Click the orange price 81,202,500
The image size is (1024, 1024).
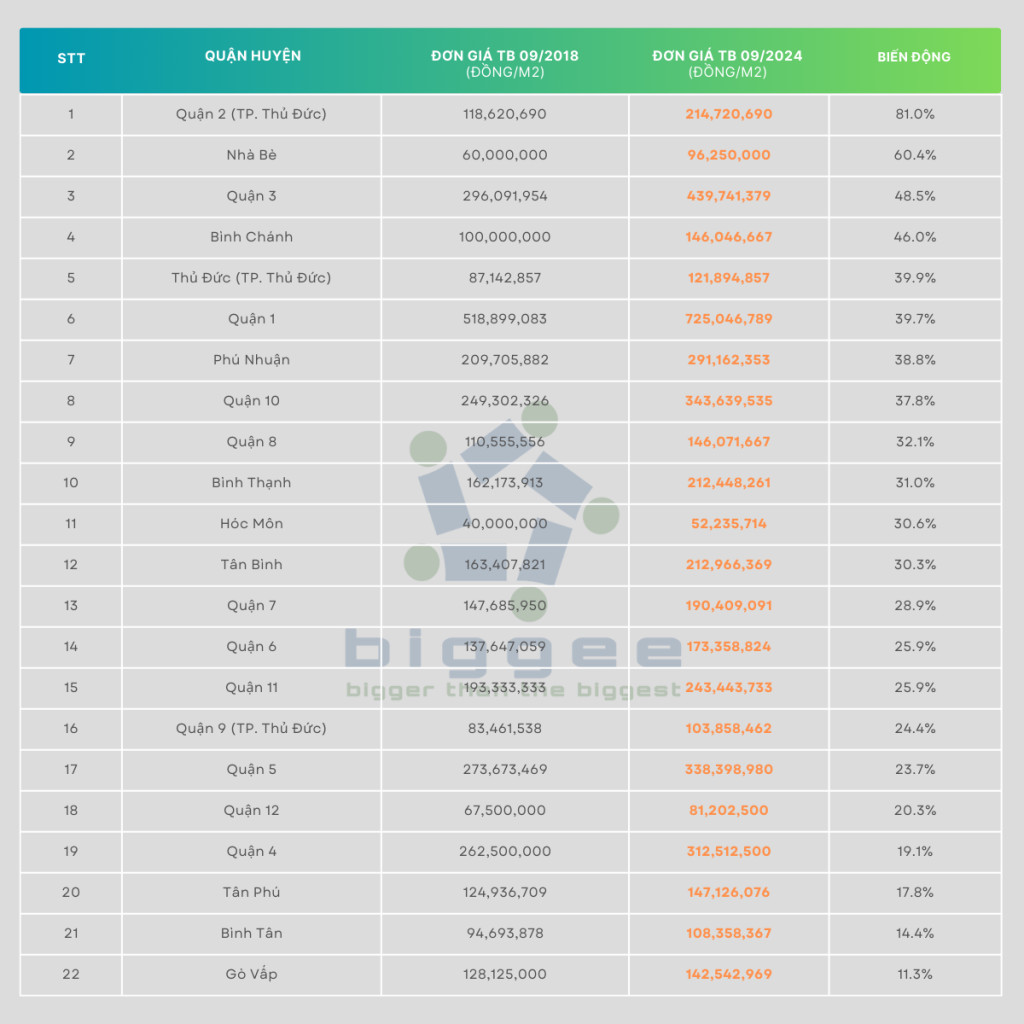pos(729,810)
